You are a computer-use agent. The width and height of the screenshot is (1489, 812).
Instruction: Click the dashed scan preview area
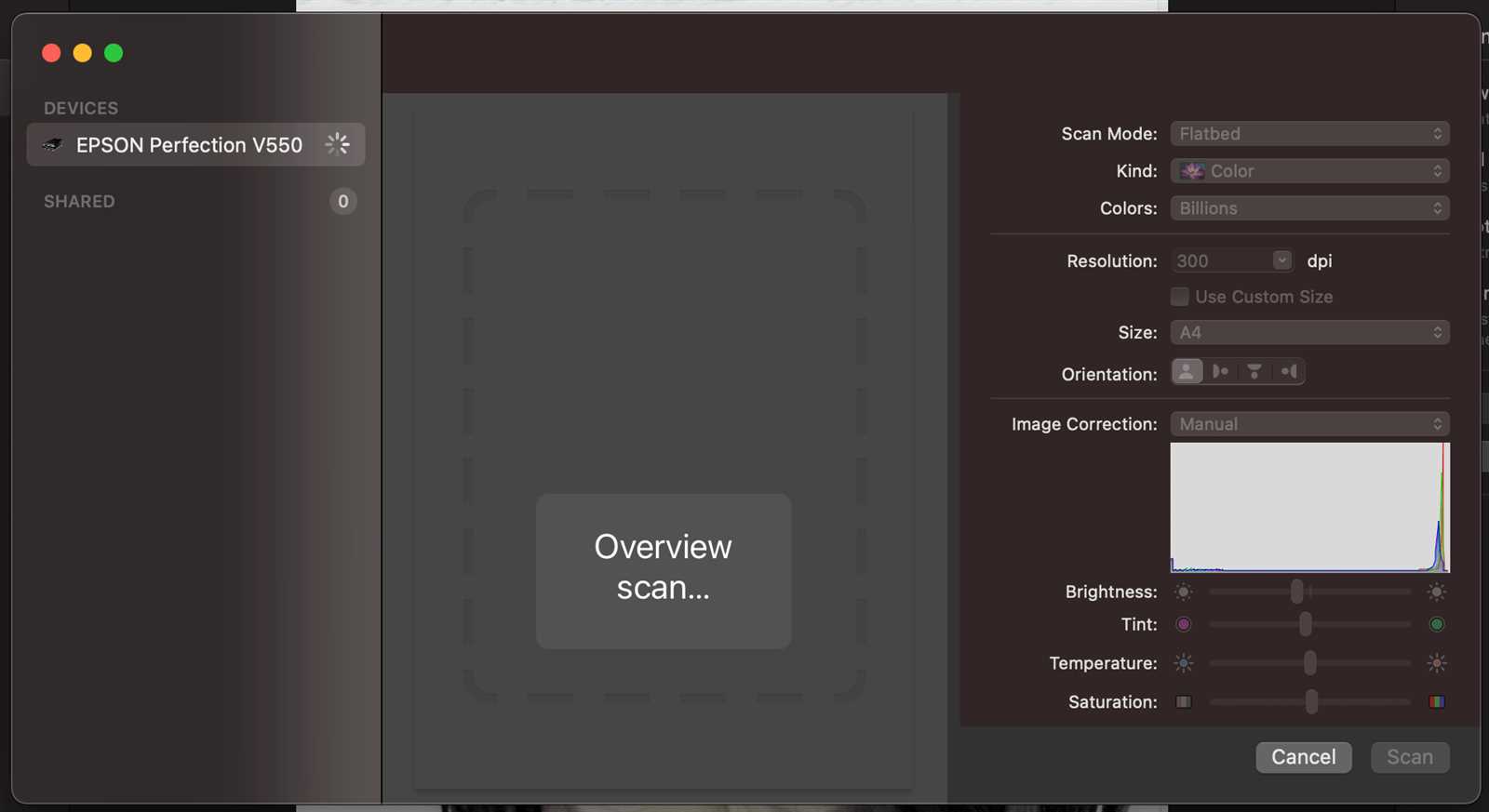pos(664,445)
